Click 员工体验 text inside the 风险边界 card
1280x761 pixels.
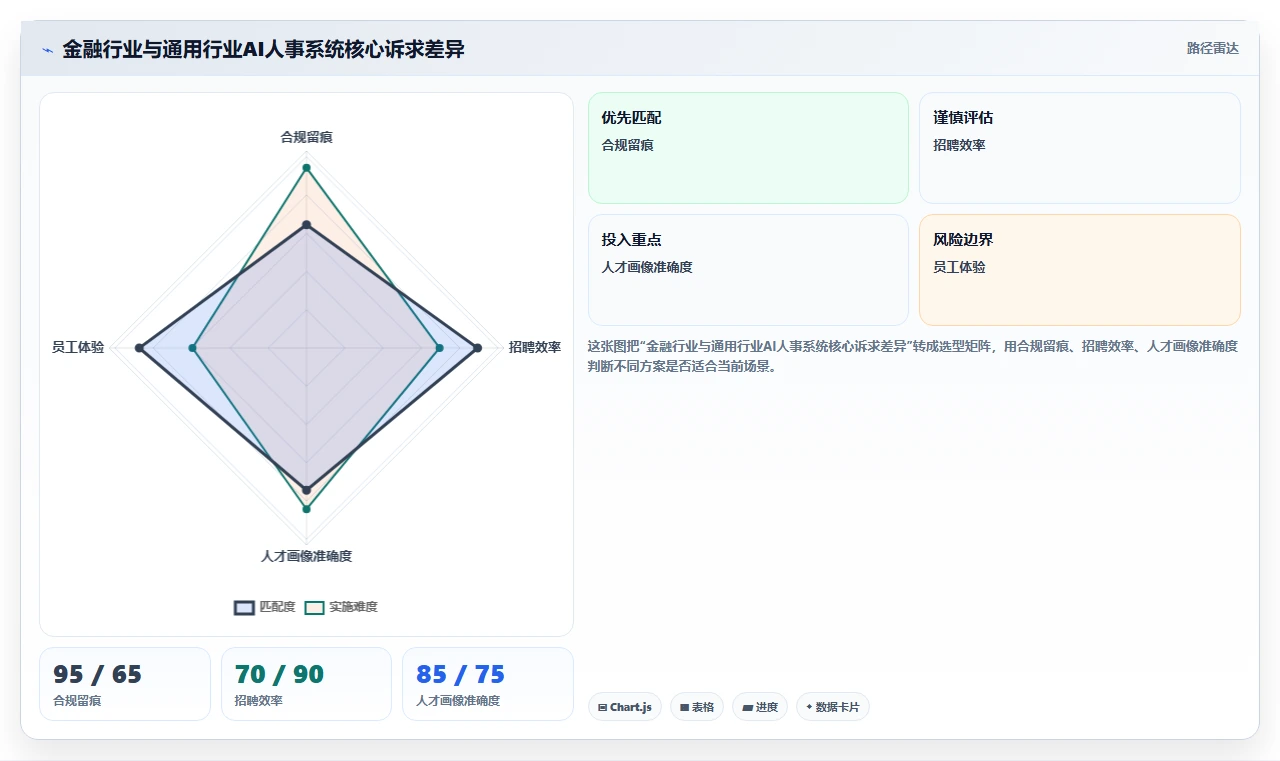[x=960, y=267]
